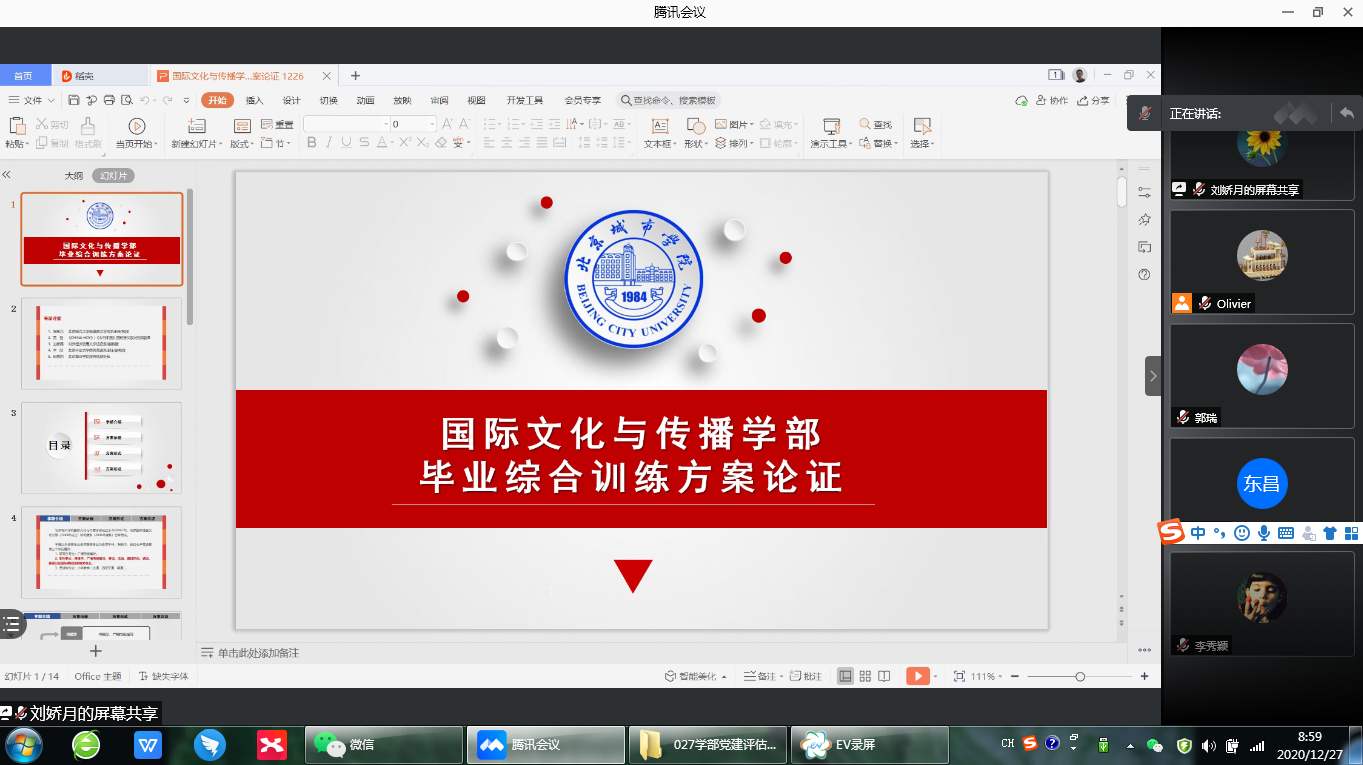This screenshot has height=765, width=1363.
Task: Switch to the 大纲 outline tab
Action: pos(74,175)
